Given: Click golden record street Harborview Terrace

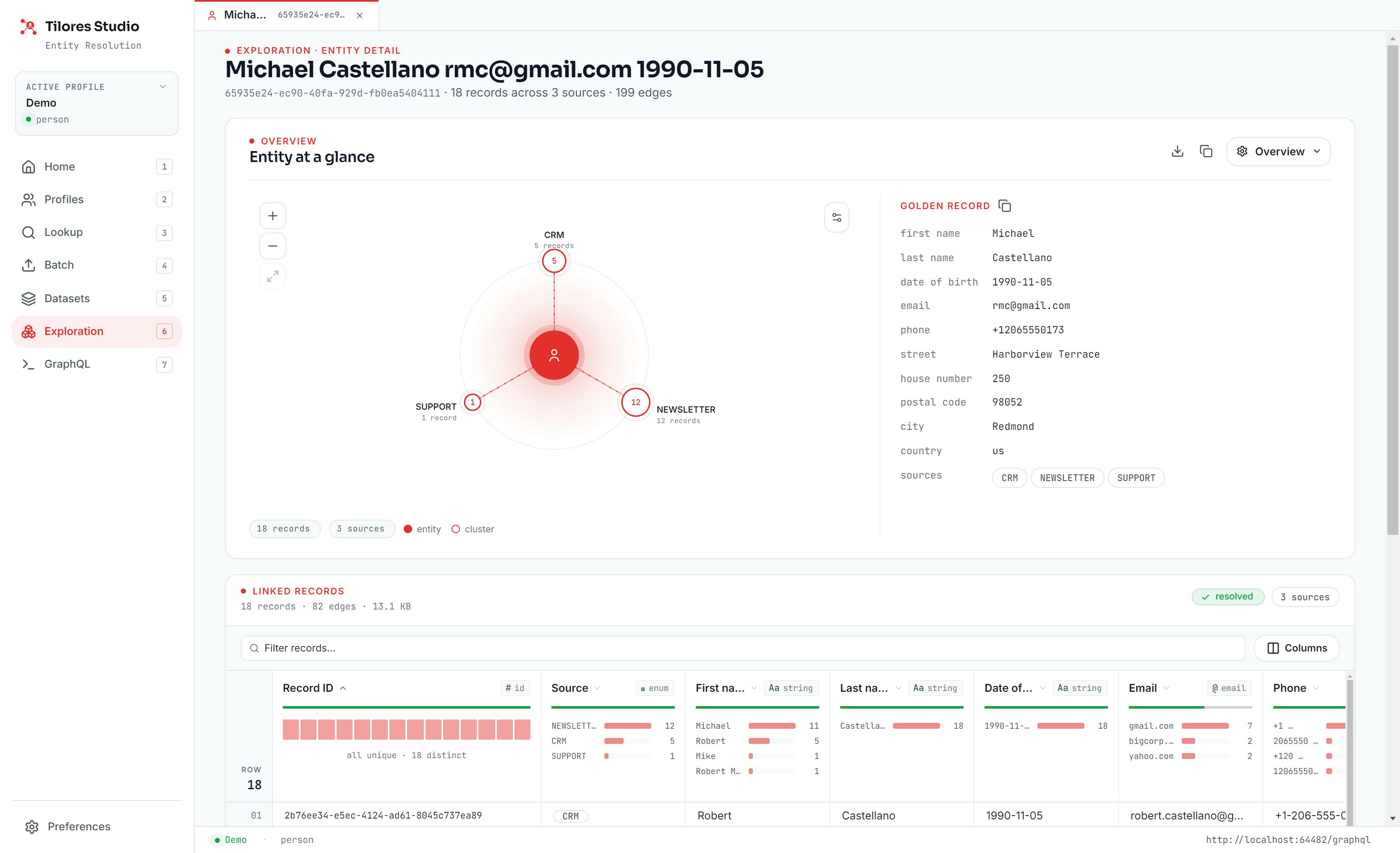Looking at the screenshot, I should point(1045,355).
